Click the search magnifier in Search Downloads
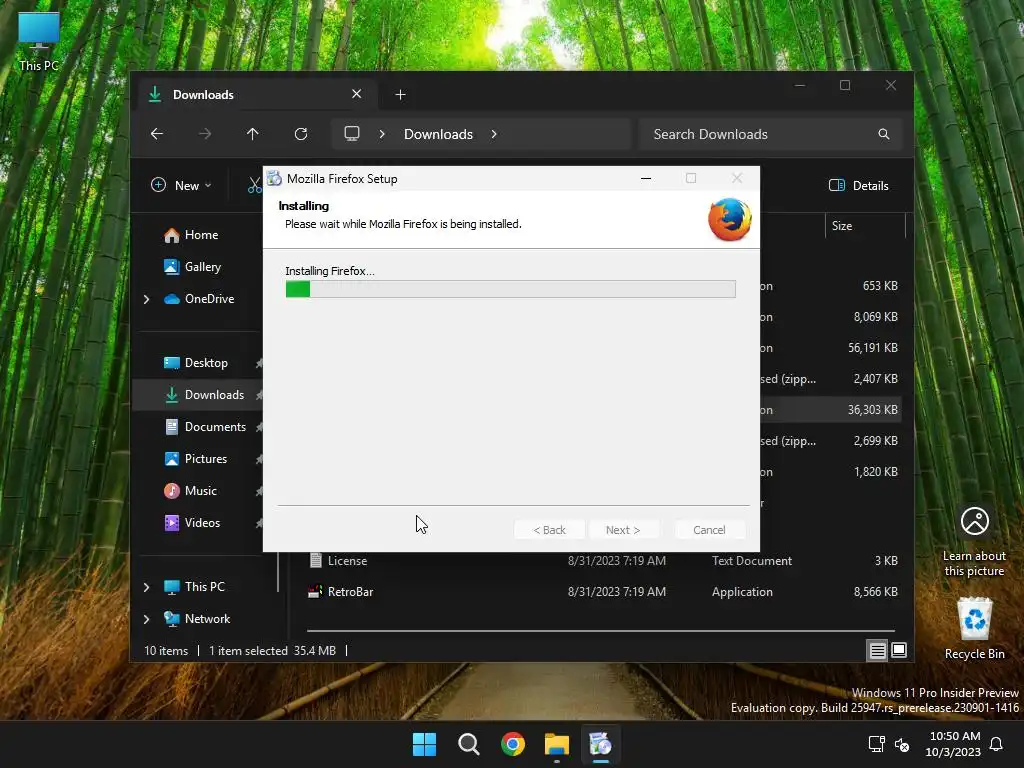This screenshot has height=768, width=1024. click(884, 134)
